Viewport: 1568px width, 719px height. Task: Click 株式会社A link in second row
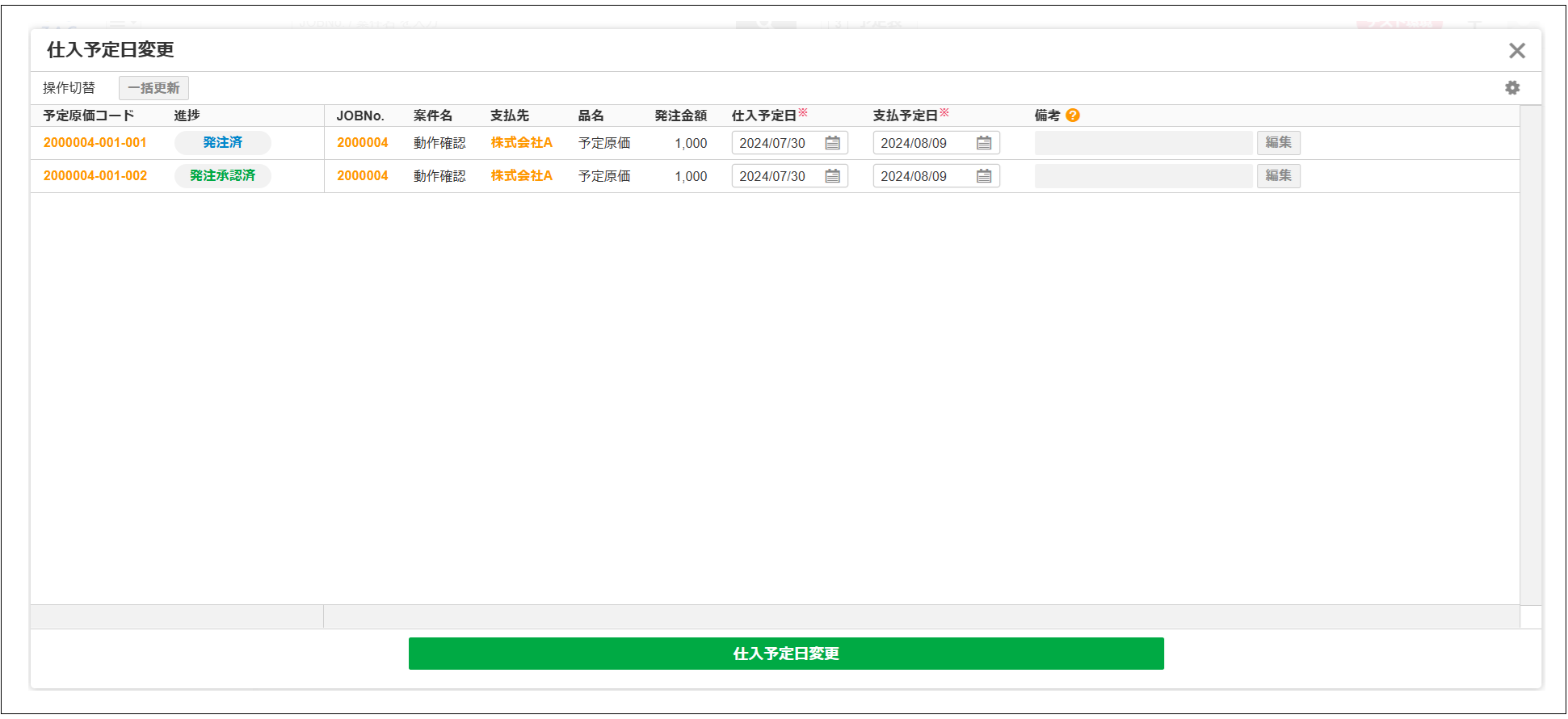coord(521,176)
